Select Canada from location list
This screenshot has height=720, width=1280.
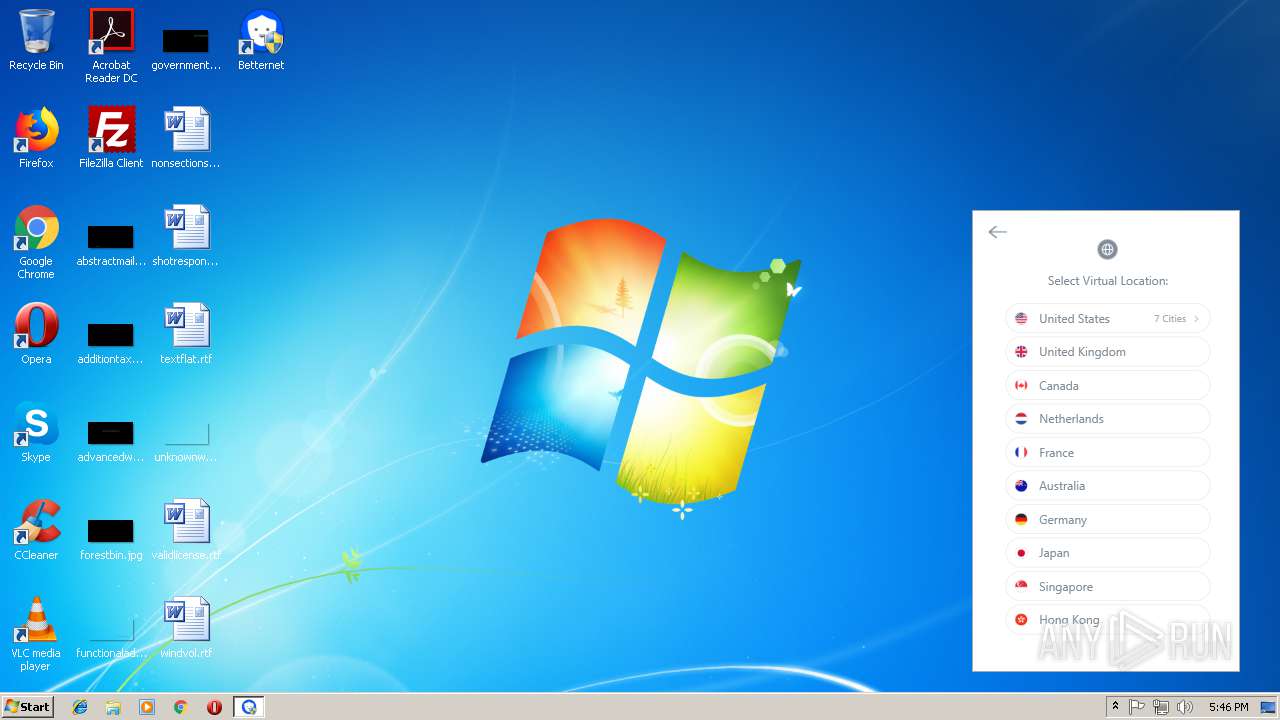[x=1108, y=386]
